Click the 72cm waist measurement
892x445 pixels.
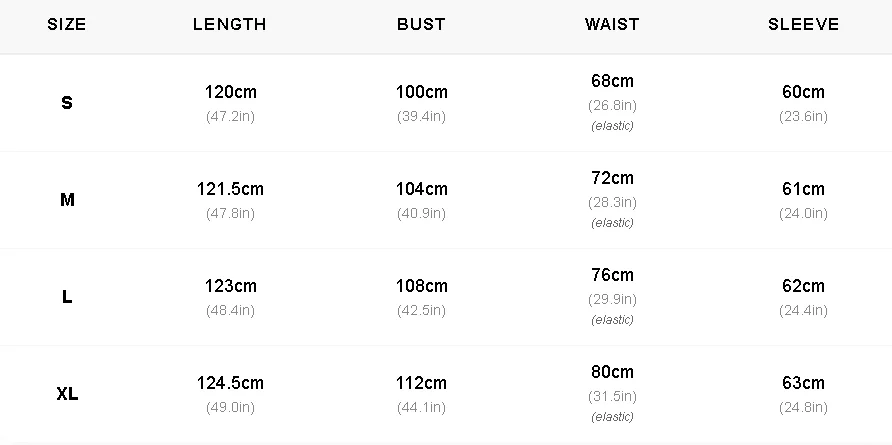point(612,178)
